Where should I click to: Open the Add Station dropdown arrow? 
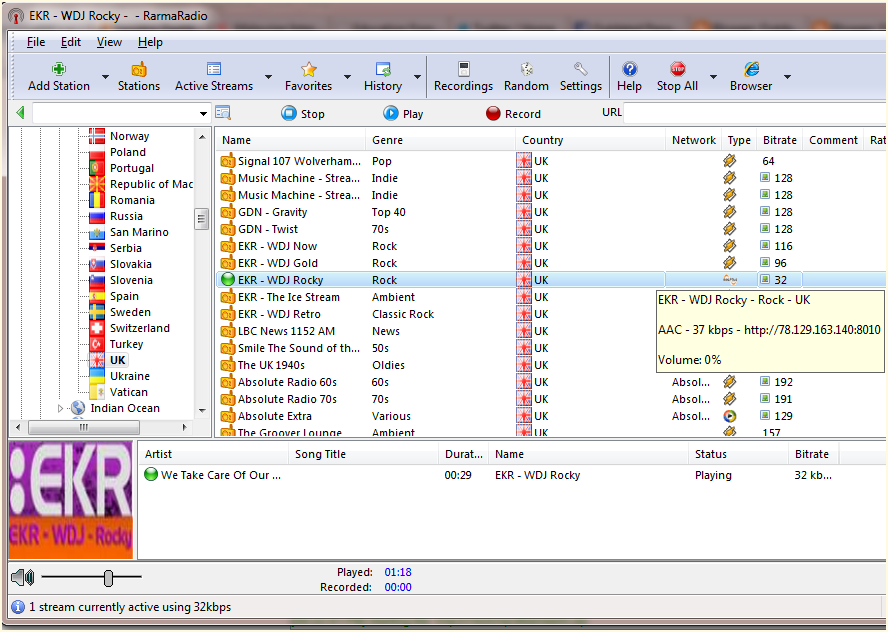105,76
